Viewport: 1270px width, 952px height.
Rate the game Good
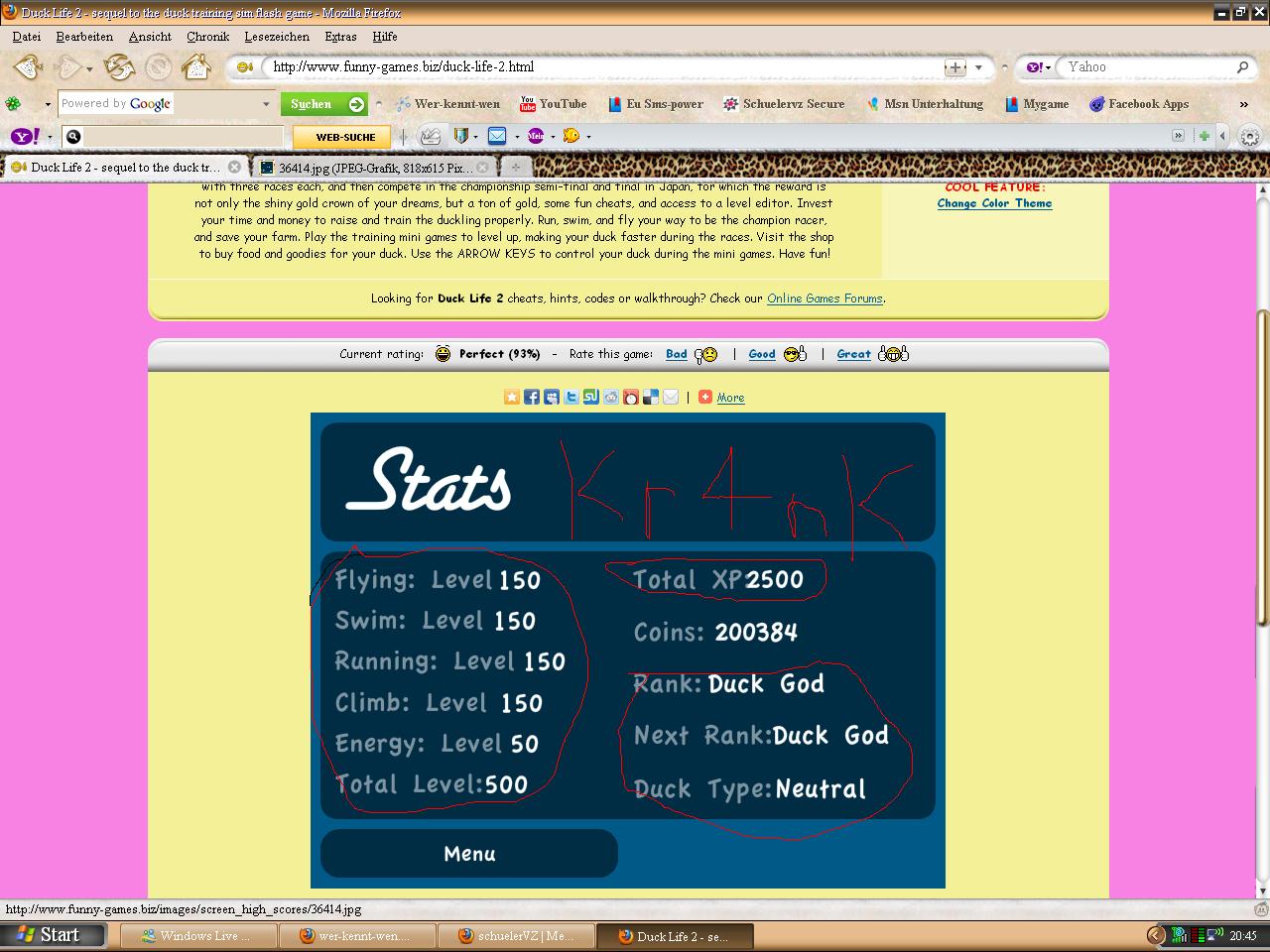762,354
